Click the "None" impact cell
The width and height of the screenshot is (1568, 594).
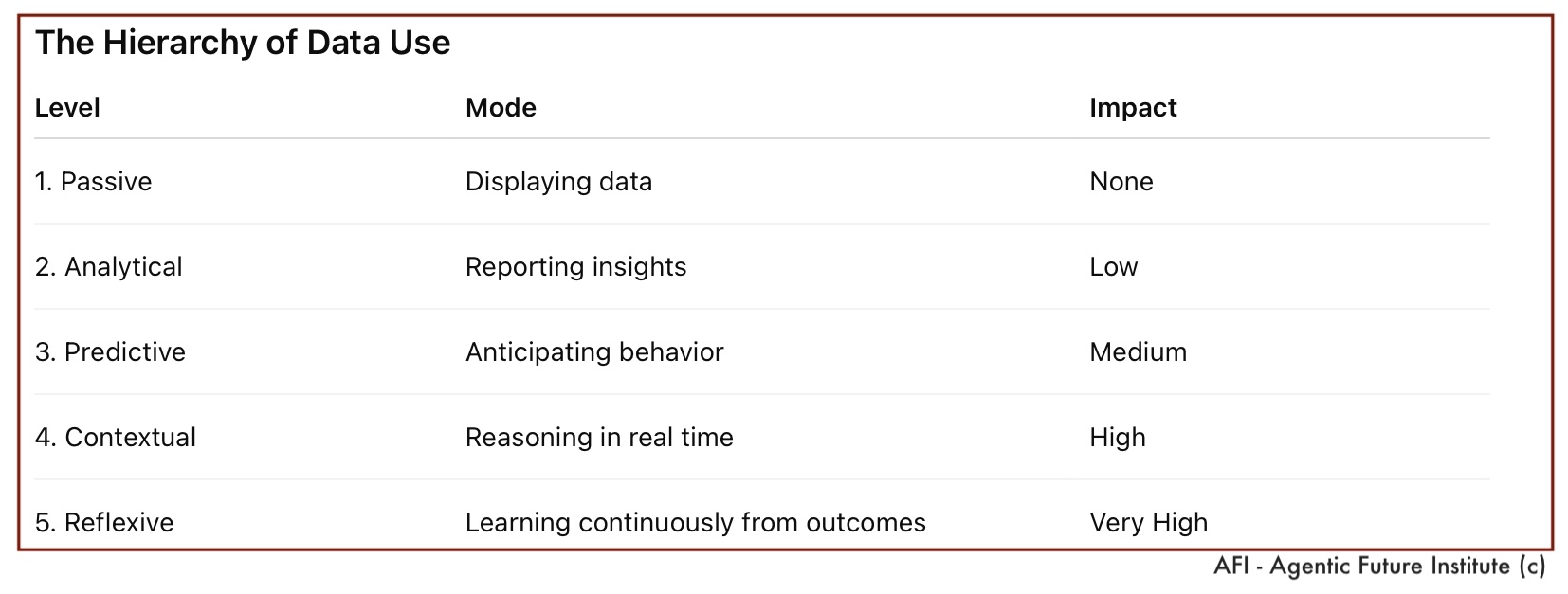1121,182
